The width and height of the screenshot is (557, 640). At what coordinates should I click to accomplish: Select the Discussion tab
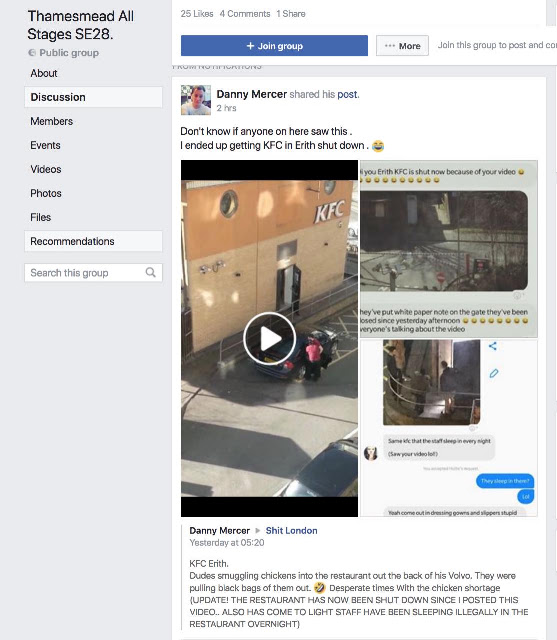93,97
